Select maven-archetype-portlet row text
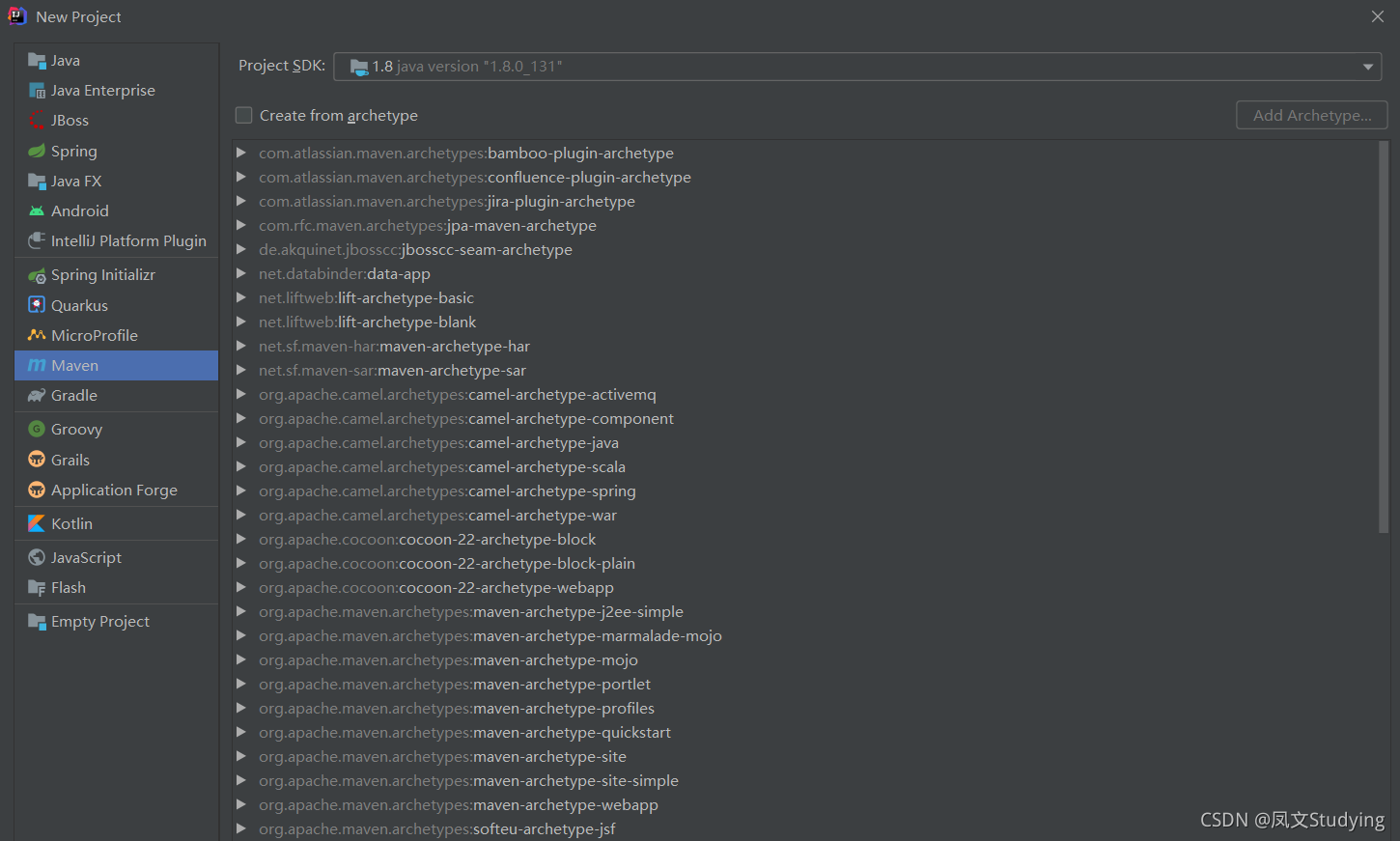Image resolution: width=1400 pixels, height=841 pixels. pos(455,685)
